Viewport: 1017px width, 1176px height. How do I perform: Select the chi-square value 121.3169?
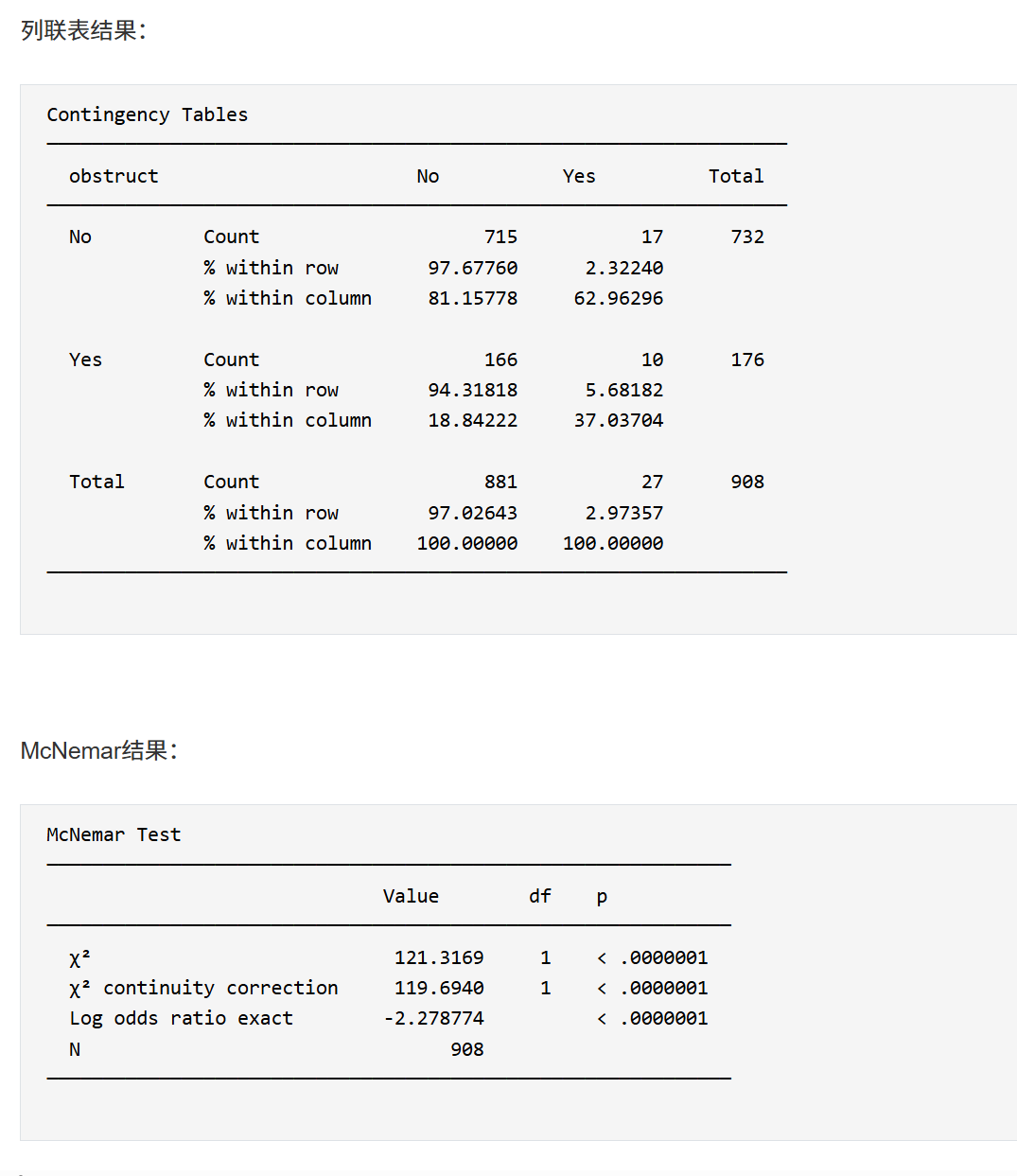pos(439,957)
